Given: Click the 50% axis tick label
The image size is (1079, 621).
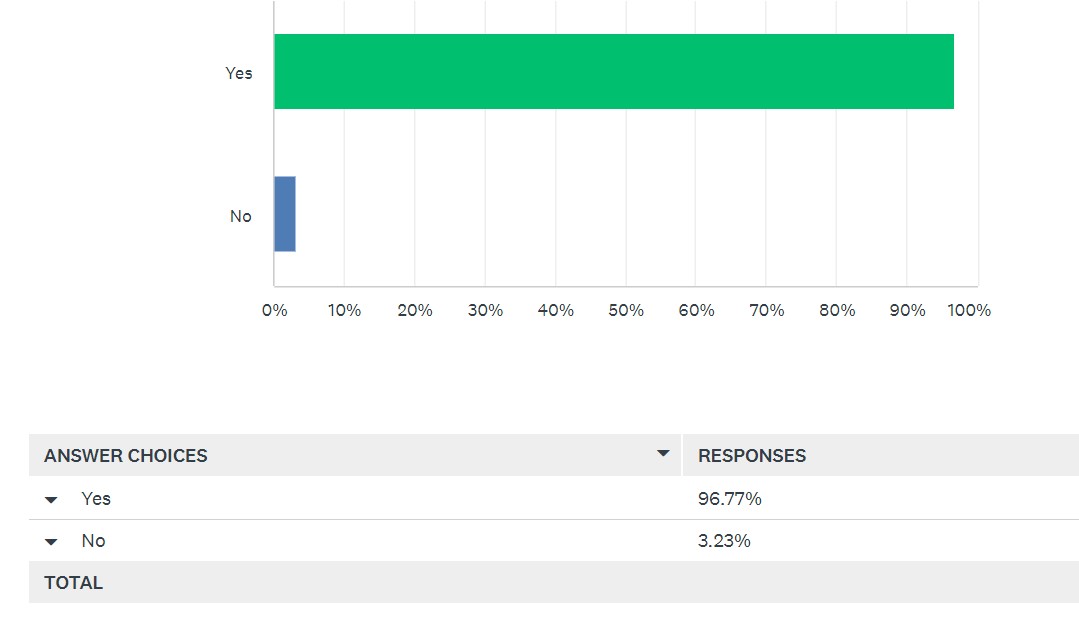Looking at the screenshot, I should (626, 310).
